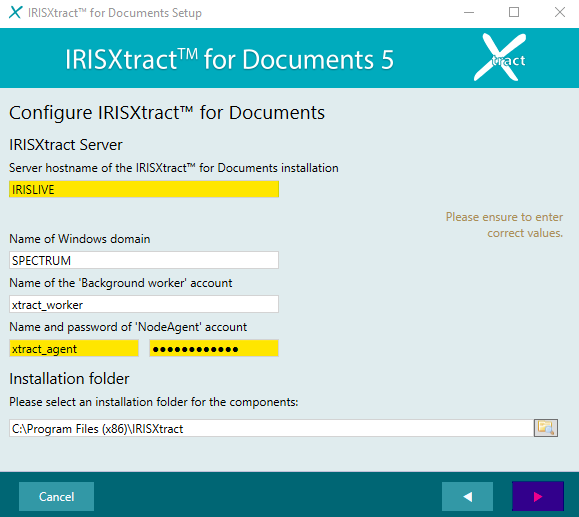Click 'Please select an installation folder' label
This screenshot has height=517, width=579.
[x=154, y=402]
